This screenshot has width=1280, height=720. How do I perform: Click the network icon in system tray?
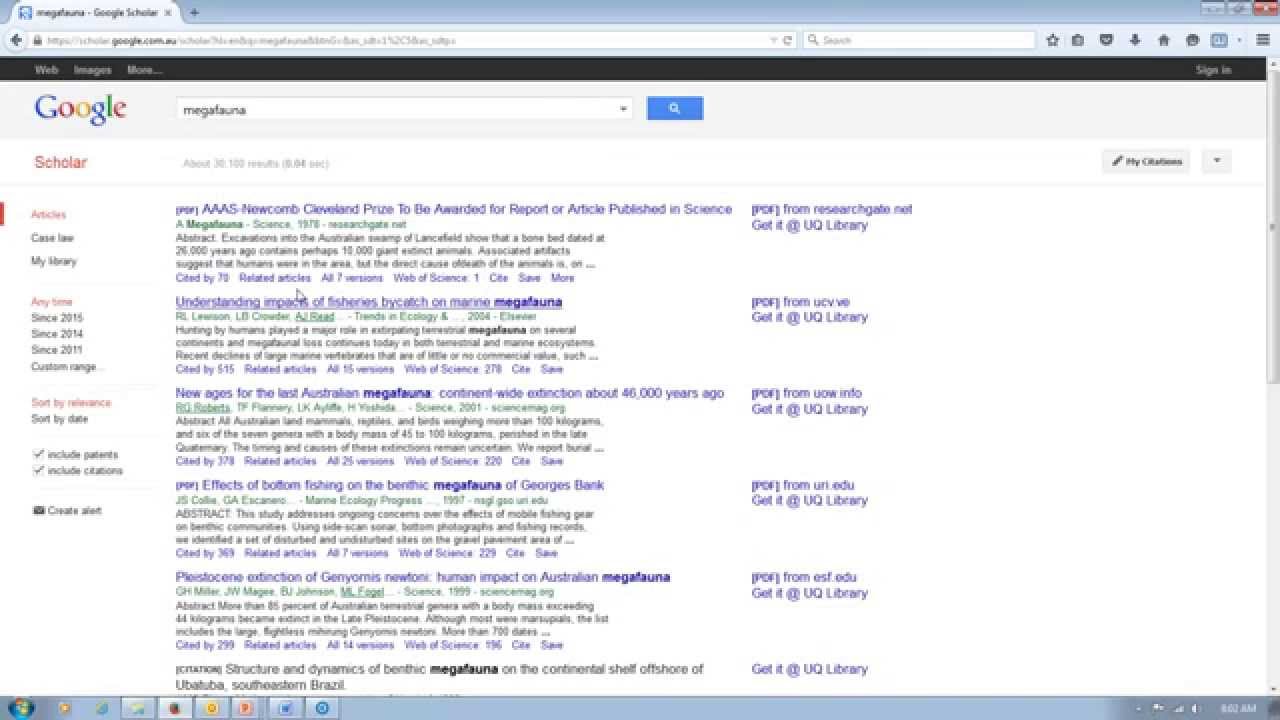tap(1178, 708)
